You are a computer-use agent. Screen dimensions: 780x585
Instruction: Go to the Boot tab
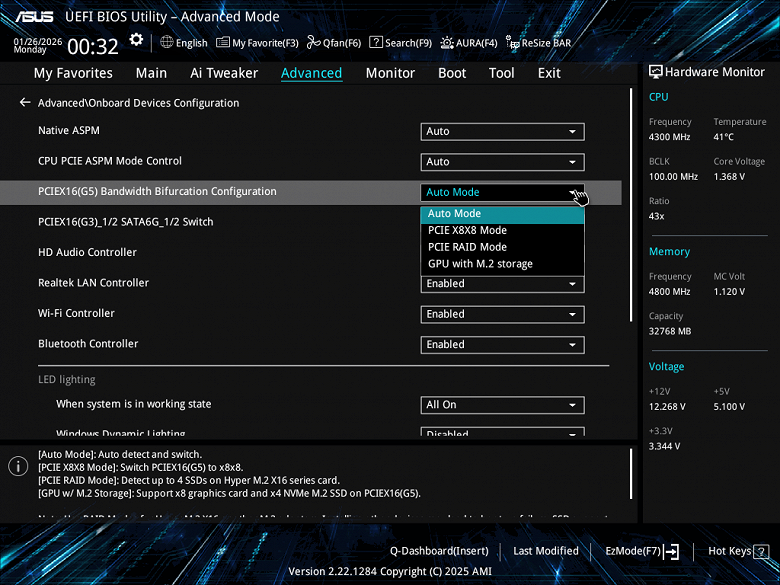coord(452,73)
